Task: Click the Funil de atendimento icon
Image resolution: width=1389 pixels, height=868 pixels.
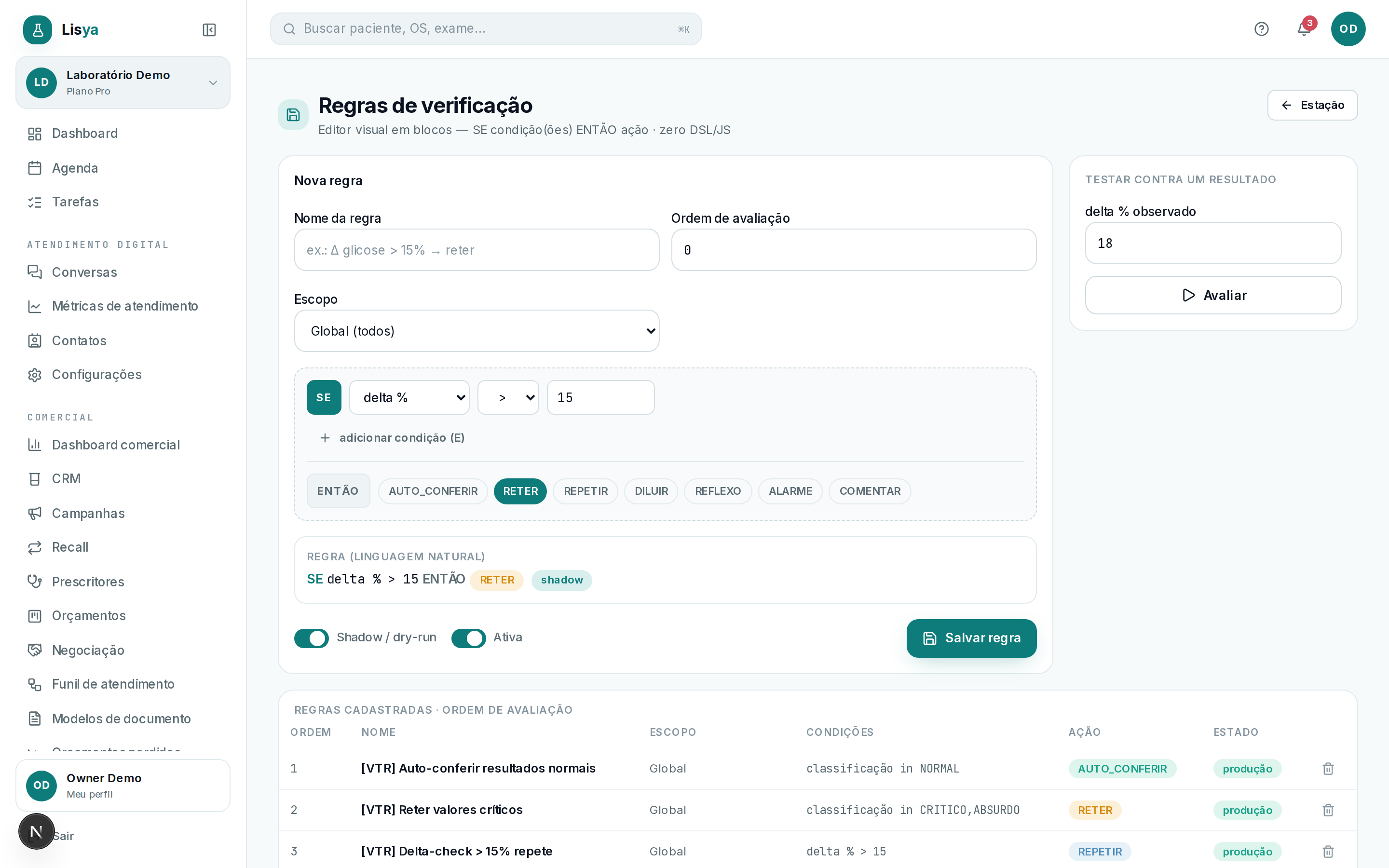Action: (x=34, y=684)
